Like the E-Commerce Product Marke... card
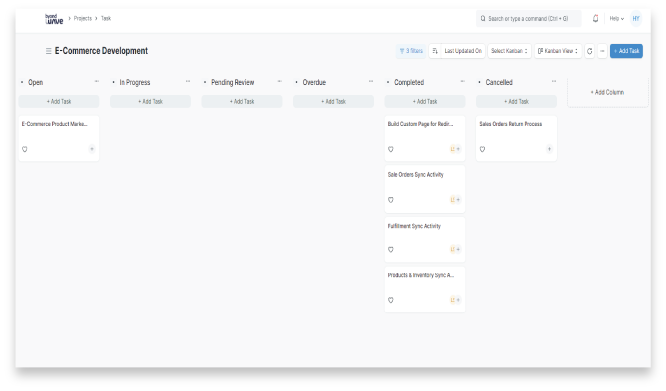The width and height of the screenshot is (666, 391). click(25, 149)
